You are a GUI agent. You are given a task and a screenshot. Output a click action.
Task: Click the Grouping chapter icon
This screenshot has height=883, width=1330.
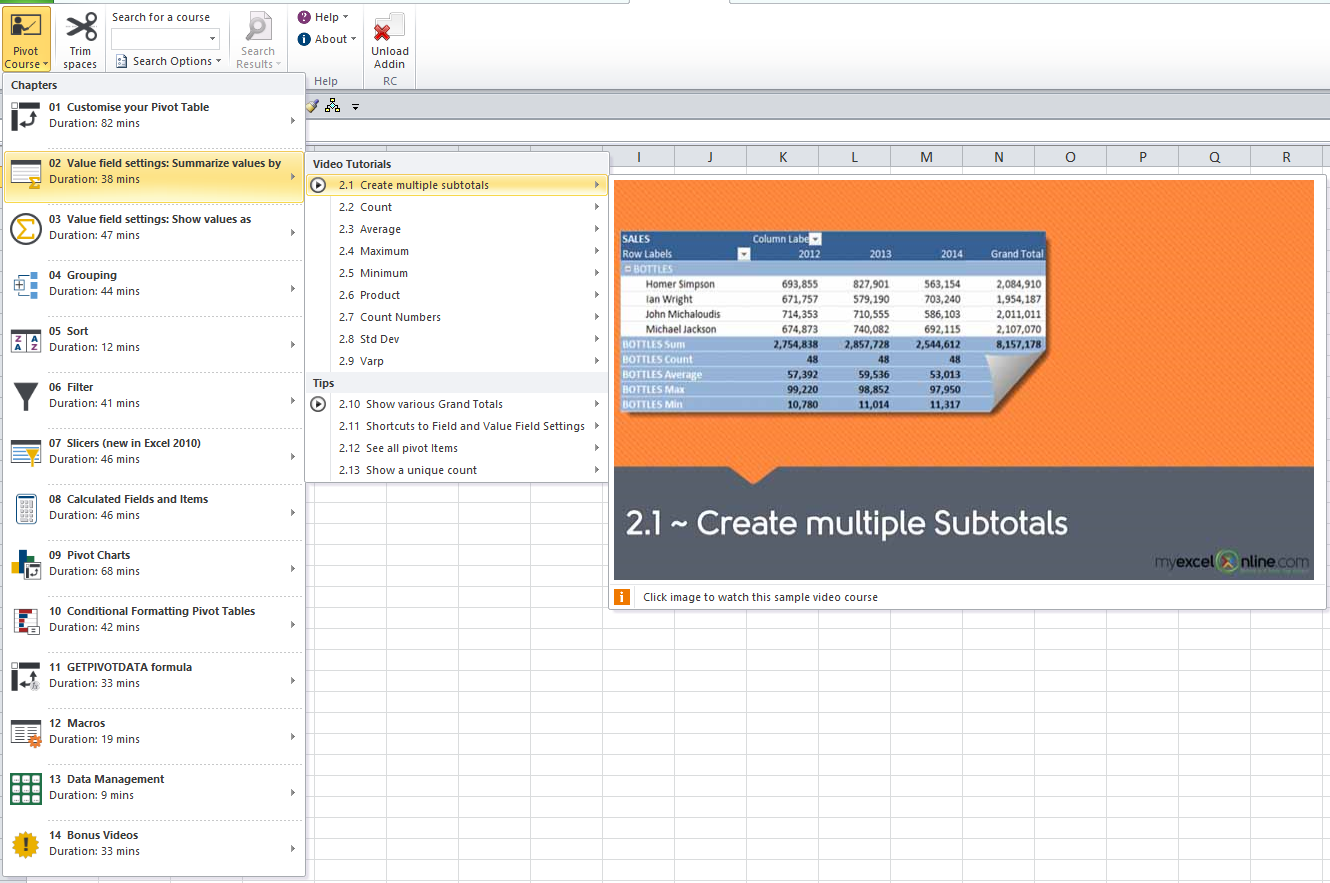(x=26, y=284)
